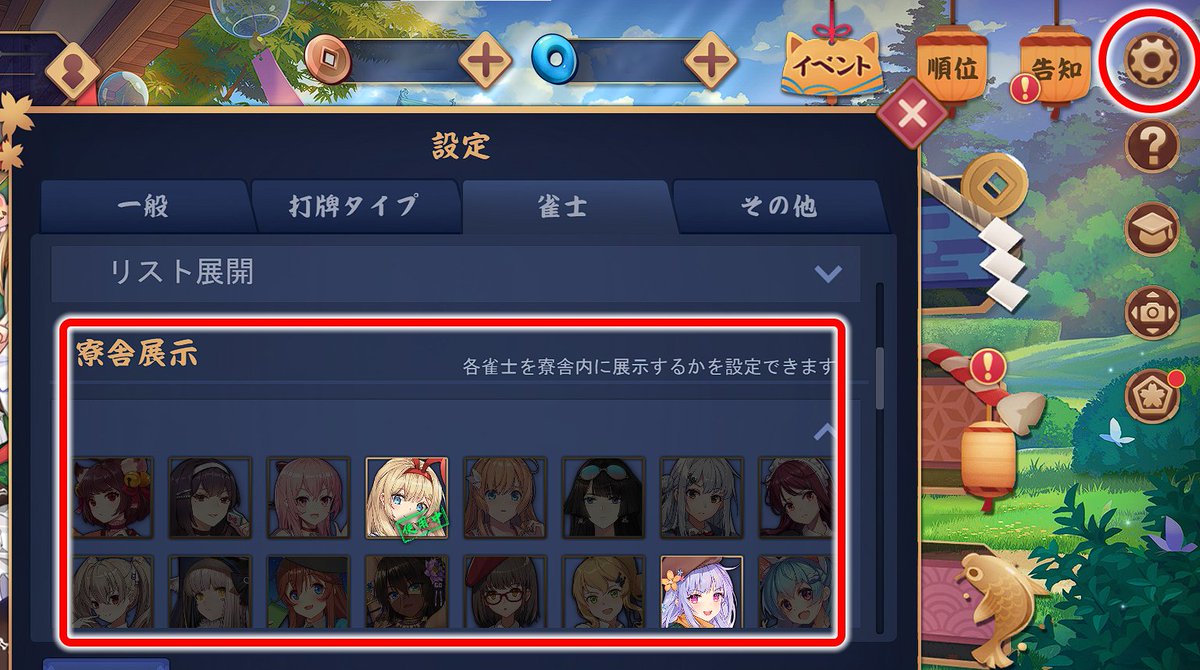Collapse the 寮舎展示 character list chevron
Viewport: 1200px width, 670px height.
[x=825, y=432]
